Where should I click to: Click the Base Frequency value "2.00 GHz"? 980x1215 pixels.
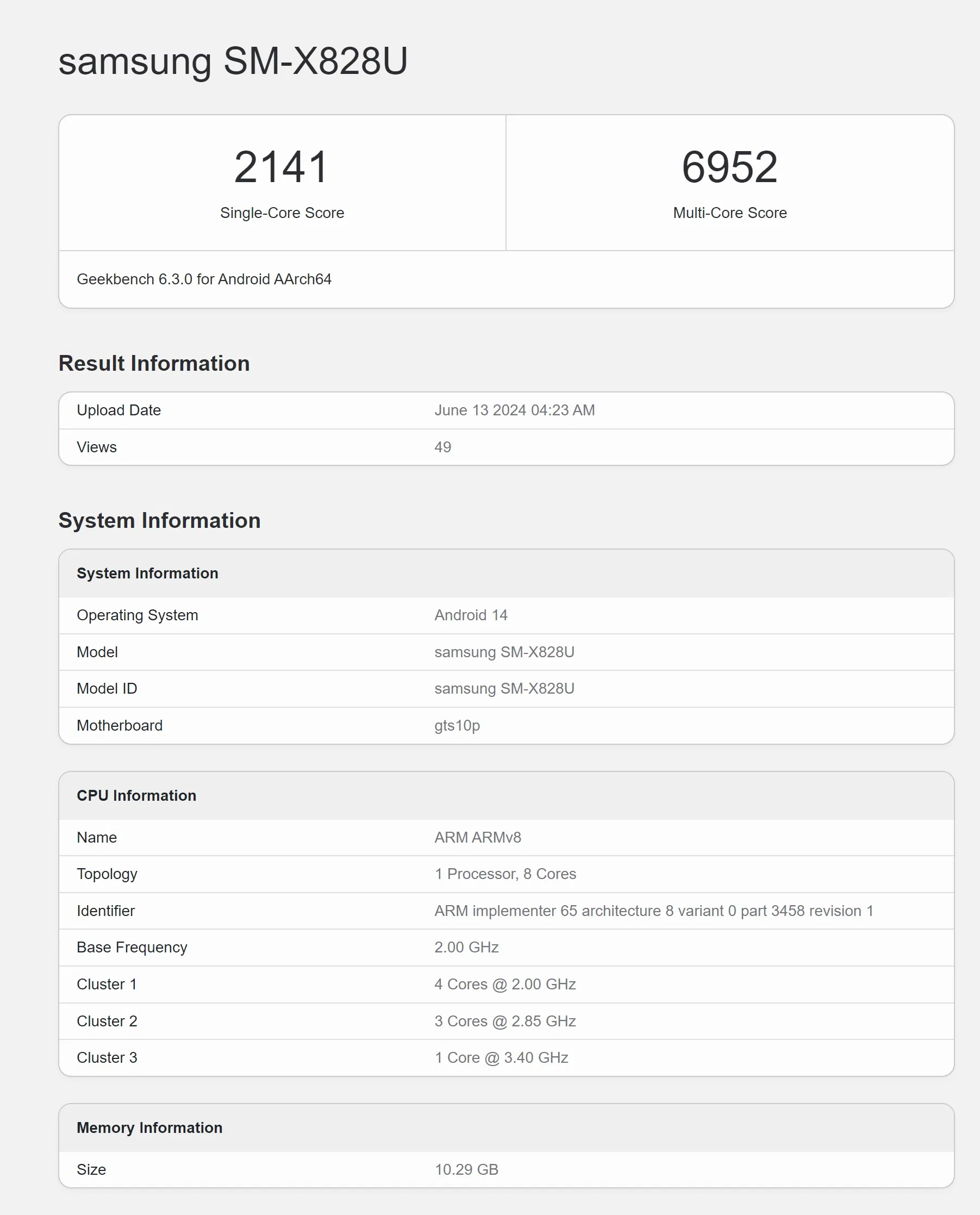[x=466, y=947]
